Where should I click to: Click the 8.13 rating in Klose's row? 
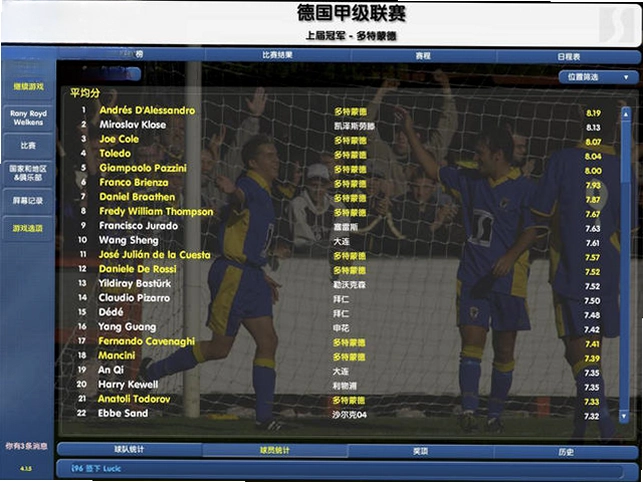[x=593, y=128]
